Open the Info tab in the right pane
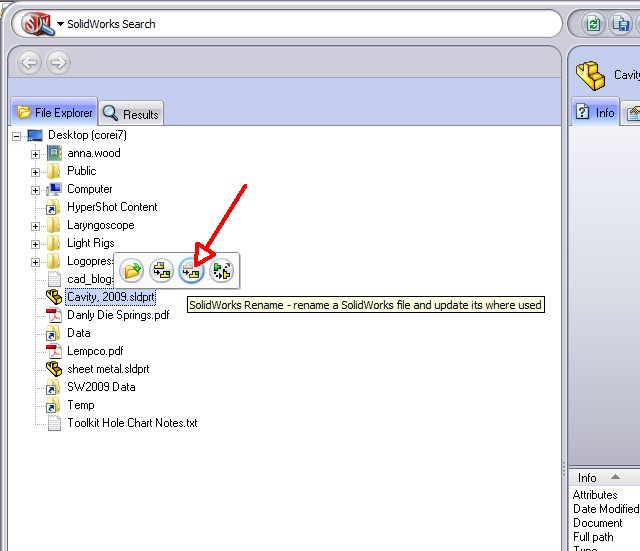The height and width of the screenshot is (551, 640). (596, 112)
